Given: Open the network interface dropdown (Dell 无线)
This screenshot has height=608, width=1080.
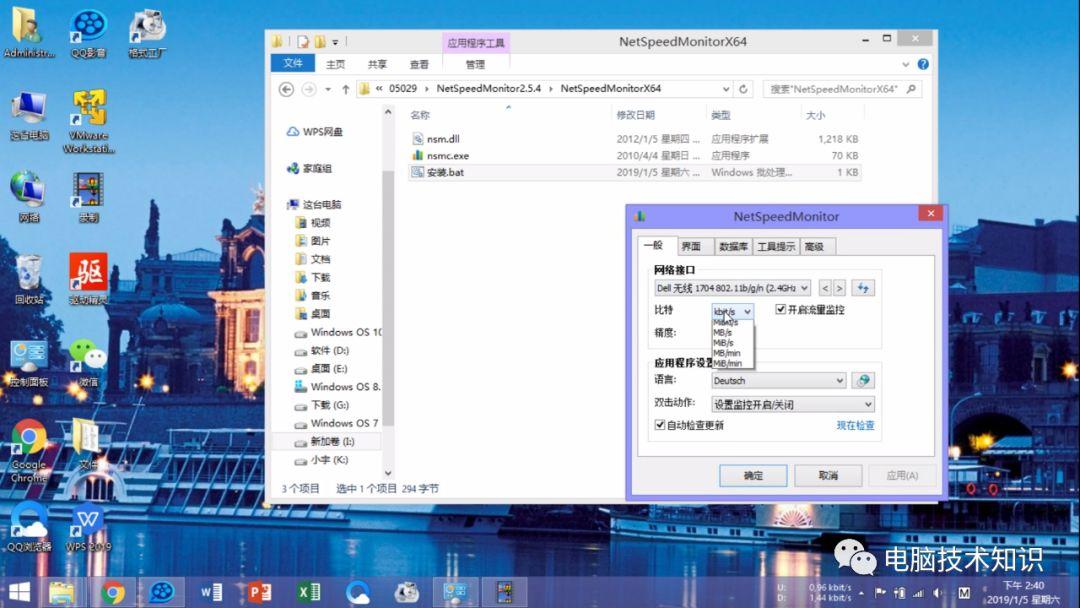Looking at the screenshot, I should 732,288.
